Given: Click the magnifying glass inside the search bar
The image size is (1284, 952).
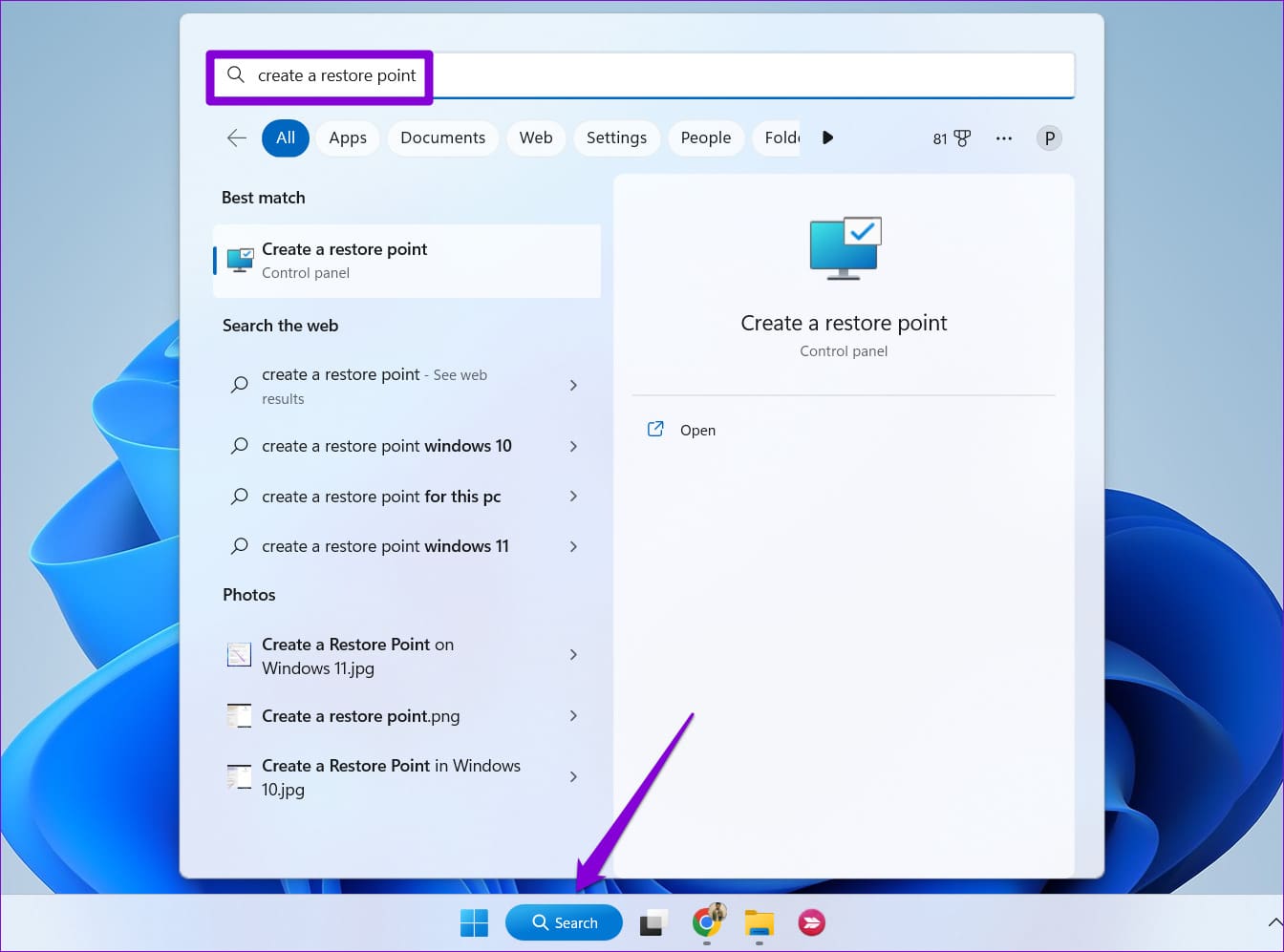Looking at the screenshot, I should point(236,74).
